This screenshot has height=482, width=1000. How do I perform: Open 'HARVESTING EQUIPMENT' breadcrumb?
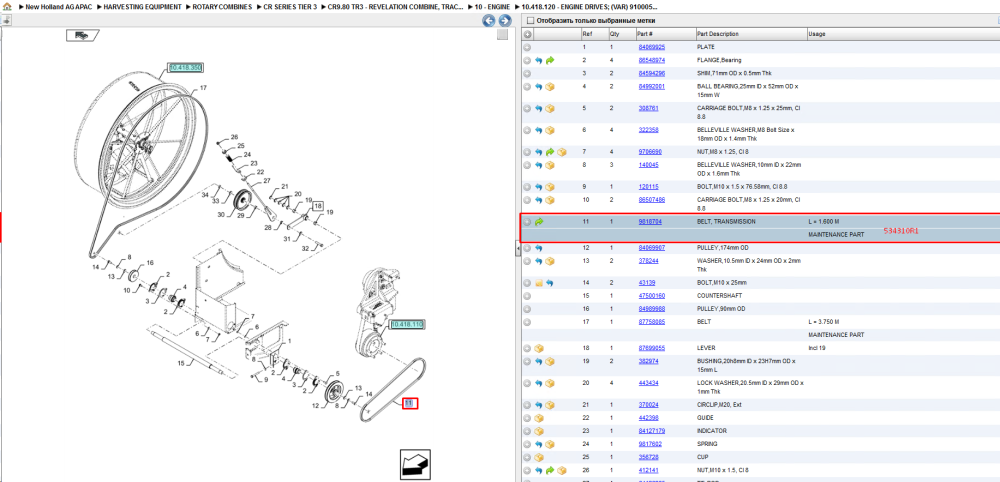[x=142, y=6]
